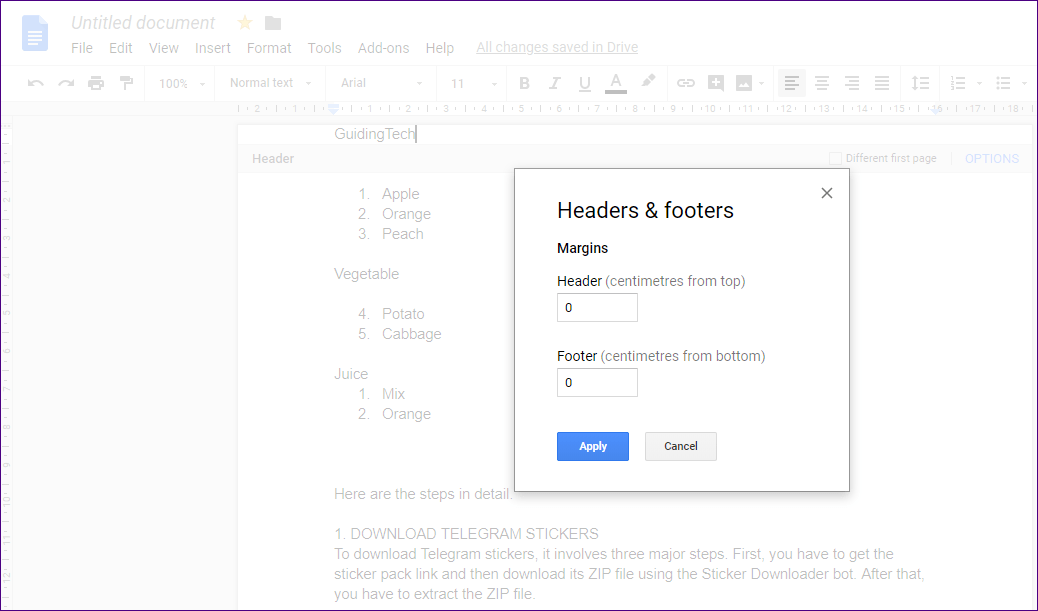This screenshot has width=1038, height=611.
Task: Toggle Bold formatting
Action: [524, 83]
